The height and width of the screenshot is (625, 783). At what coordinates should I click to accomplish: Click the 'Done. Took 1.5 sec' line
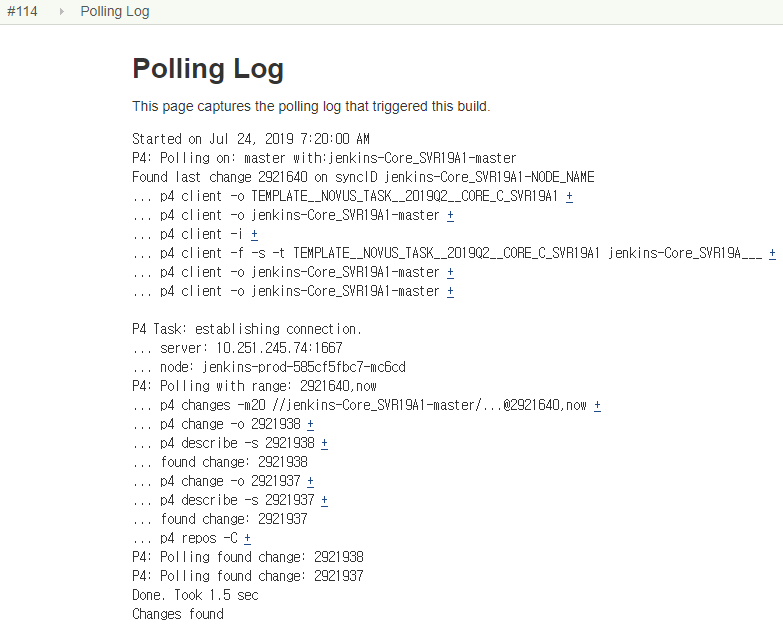(x=195, y=595)
